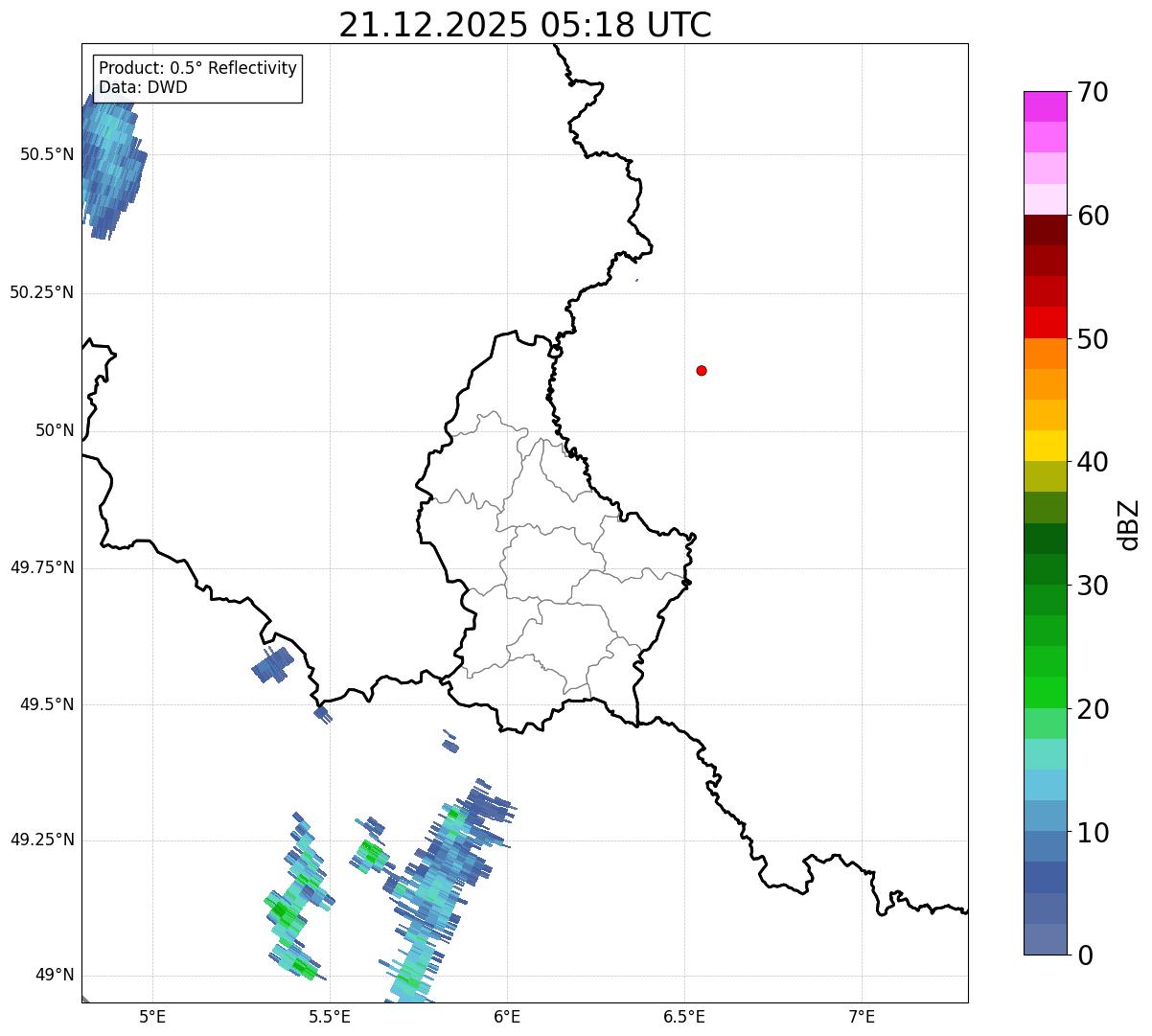Click the 6°E longitude label
Viewport: 1152px width, 1036px height.
[507, 1016]
